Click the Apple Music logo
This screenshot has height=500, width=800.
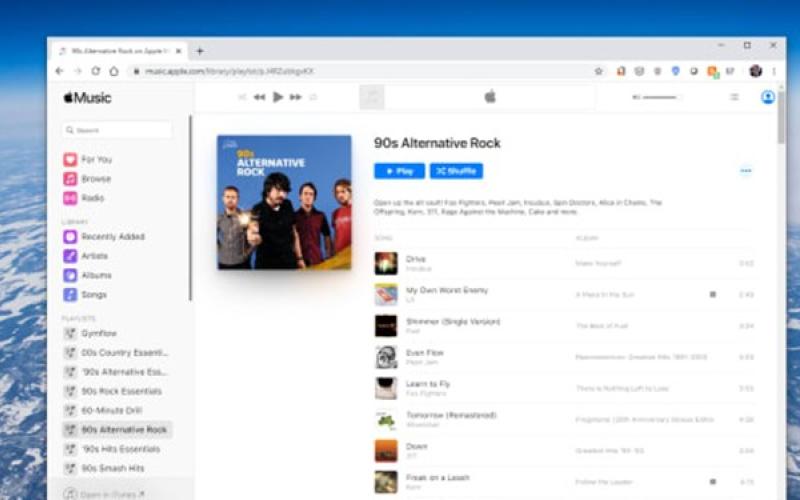[x=87, y=97]
